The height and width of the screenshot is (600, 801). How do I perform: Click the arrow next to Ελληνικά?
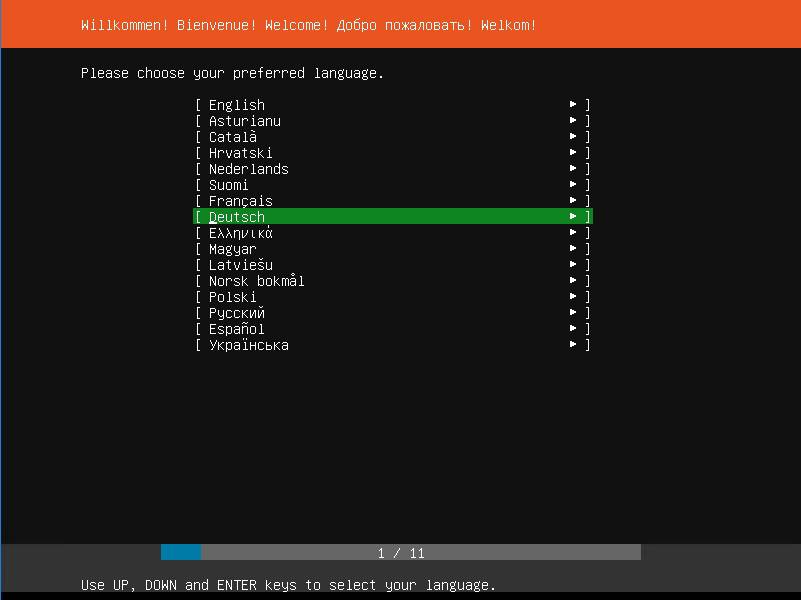[x=573, y=233]
